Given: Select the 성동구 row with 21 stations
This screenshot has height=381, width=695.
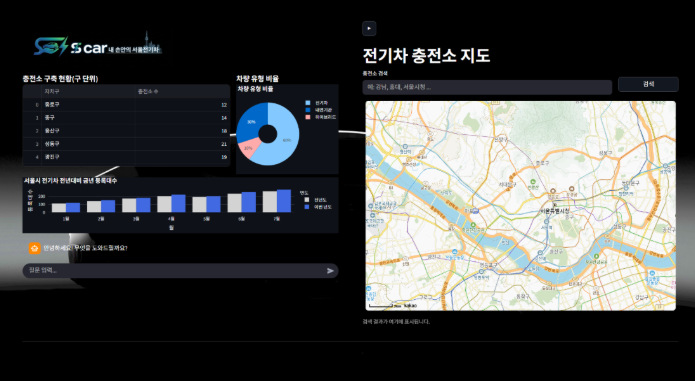Looking at the screenshot, I should (x=126, y=144).
